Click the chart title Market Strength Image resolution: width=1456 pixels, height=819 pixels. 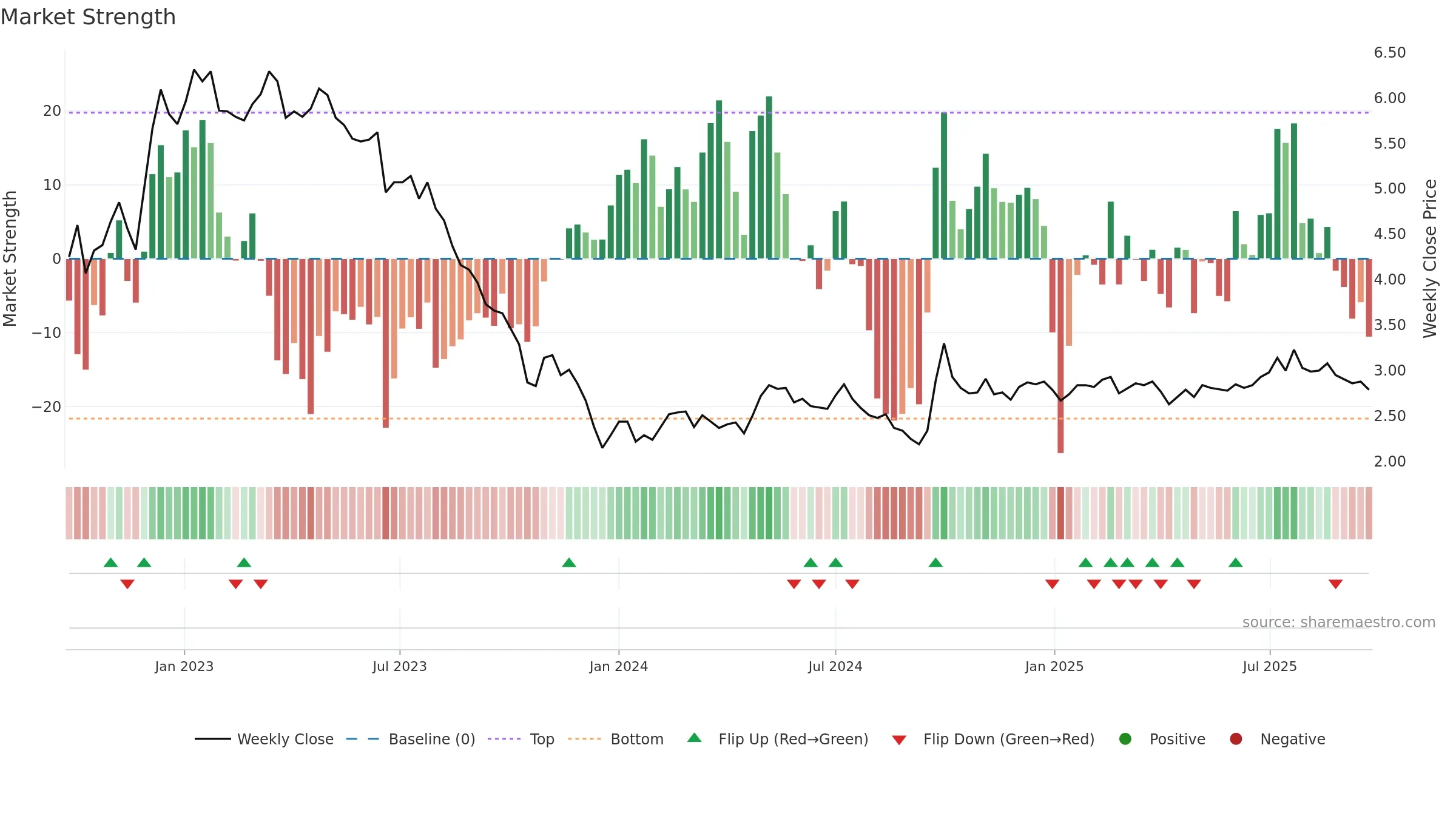pos(88,17)
